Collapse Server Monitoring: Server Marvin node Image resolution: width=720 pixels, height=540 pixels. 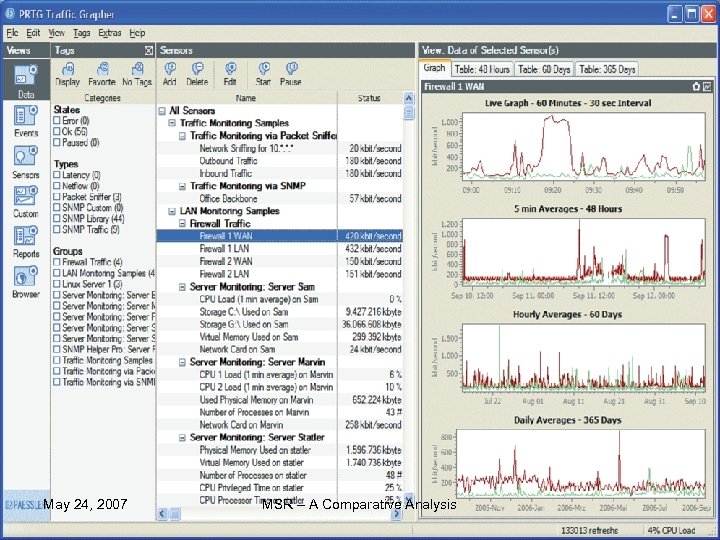(182, 362)
